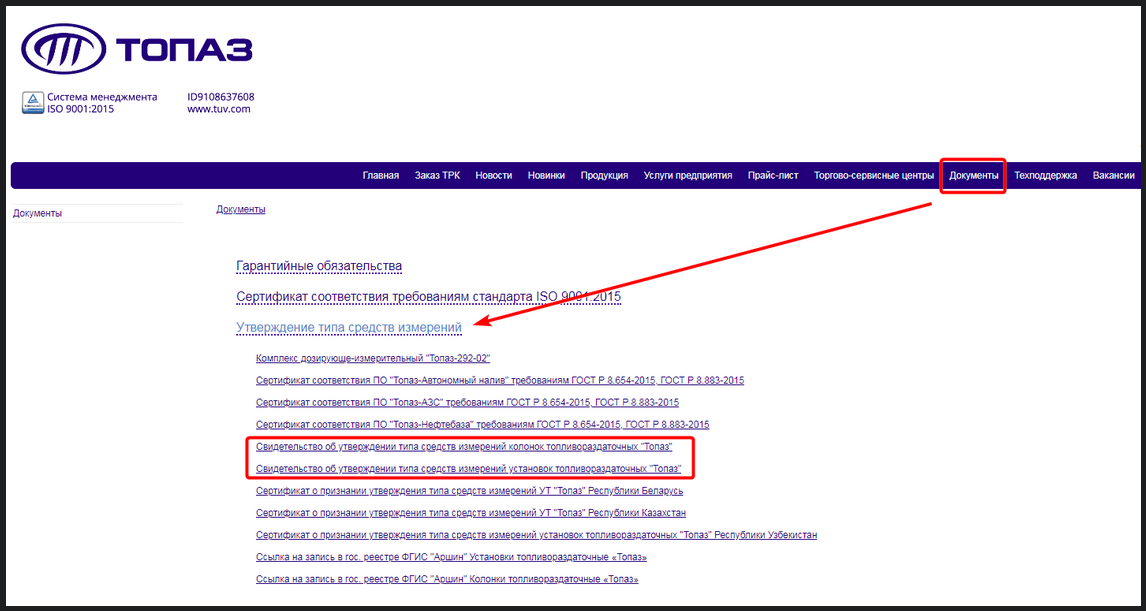The height and width of the screenshot is (611, 1146).
Task: Open Комплекс дозирующе-измерительный "Топаз-292-02" link
Action: [x=373, y=358]
